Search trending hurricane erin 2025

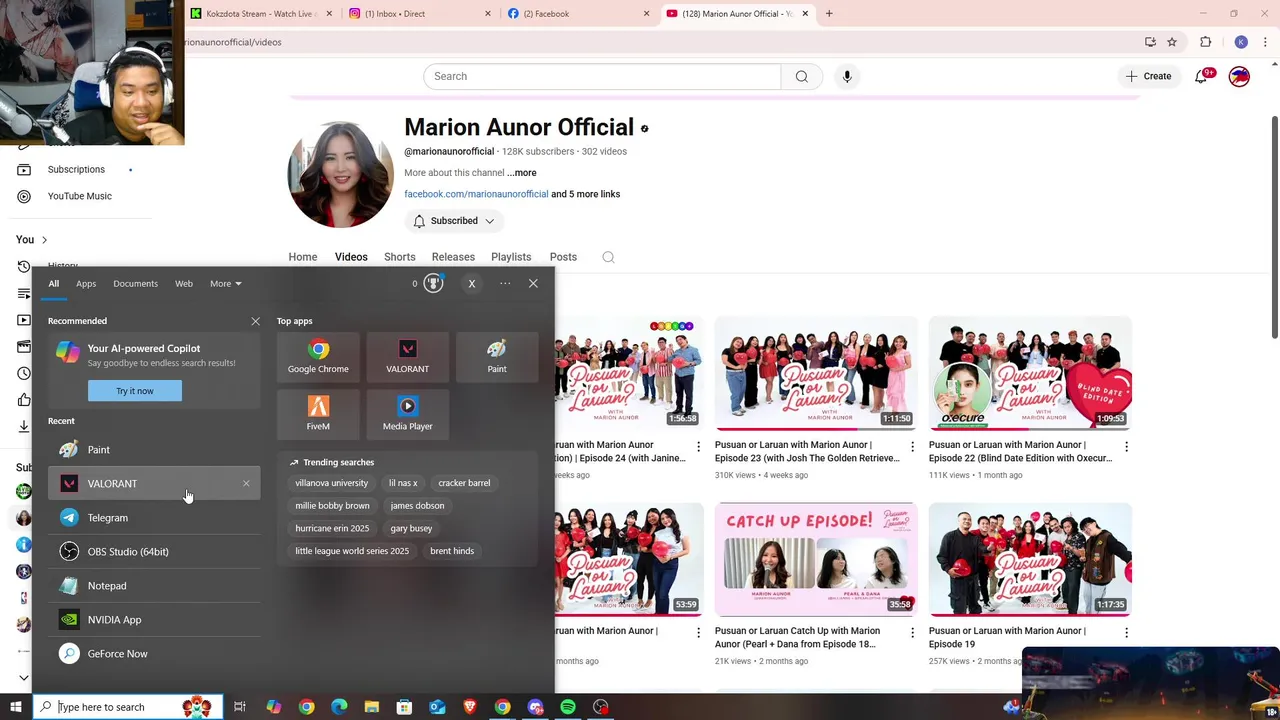point(332,528)
